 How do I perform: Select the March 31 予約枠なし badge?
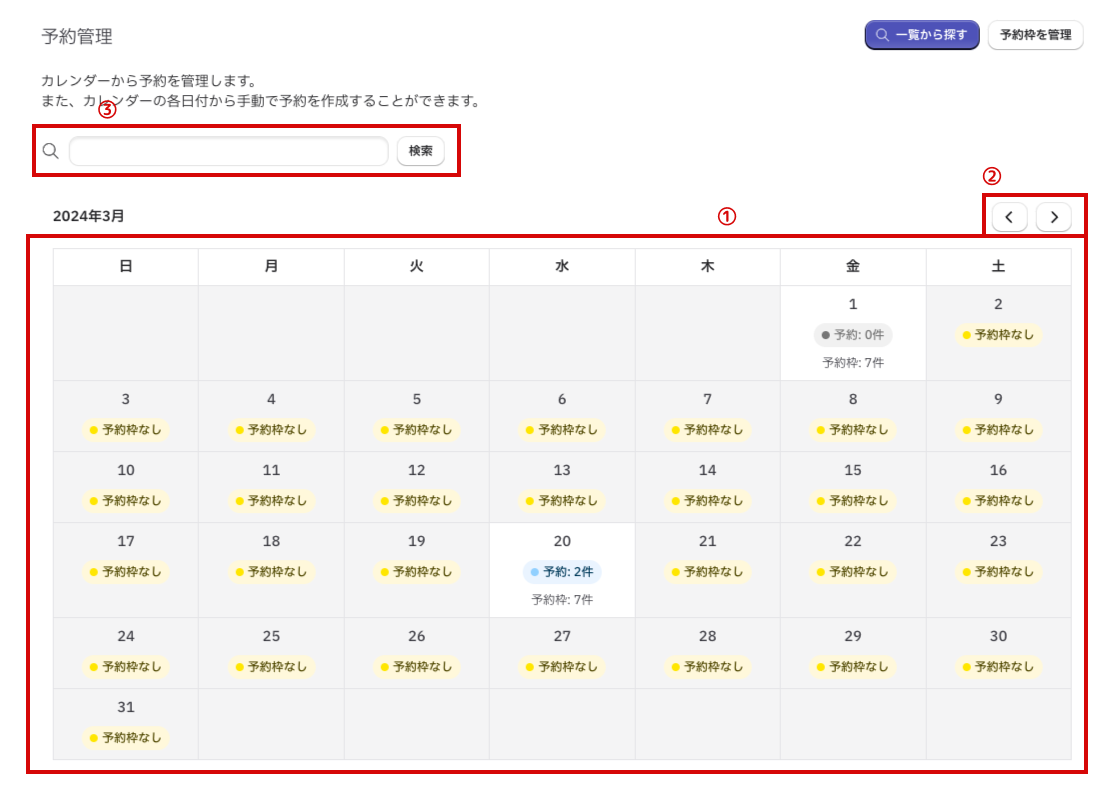[x=126, y=738]
